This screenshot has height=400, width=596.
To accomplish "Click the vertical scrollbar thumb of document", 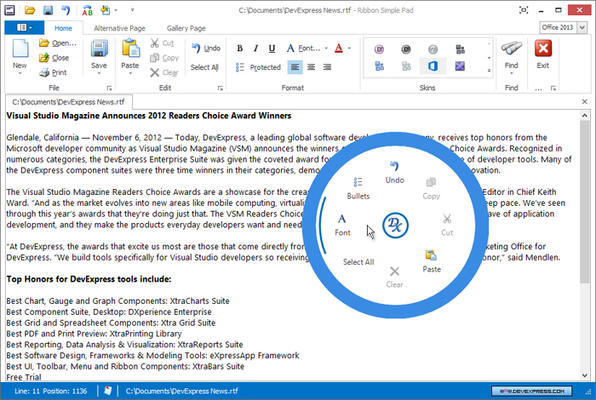I will point(585,202).
